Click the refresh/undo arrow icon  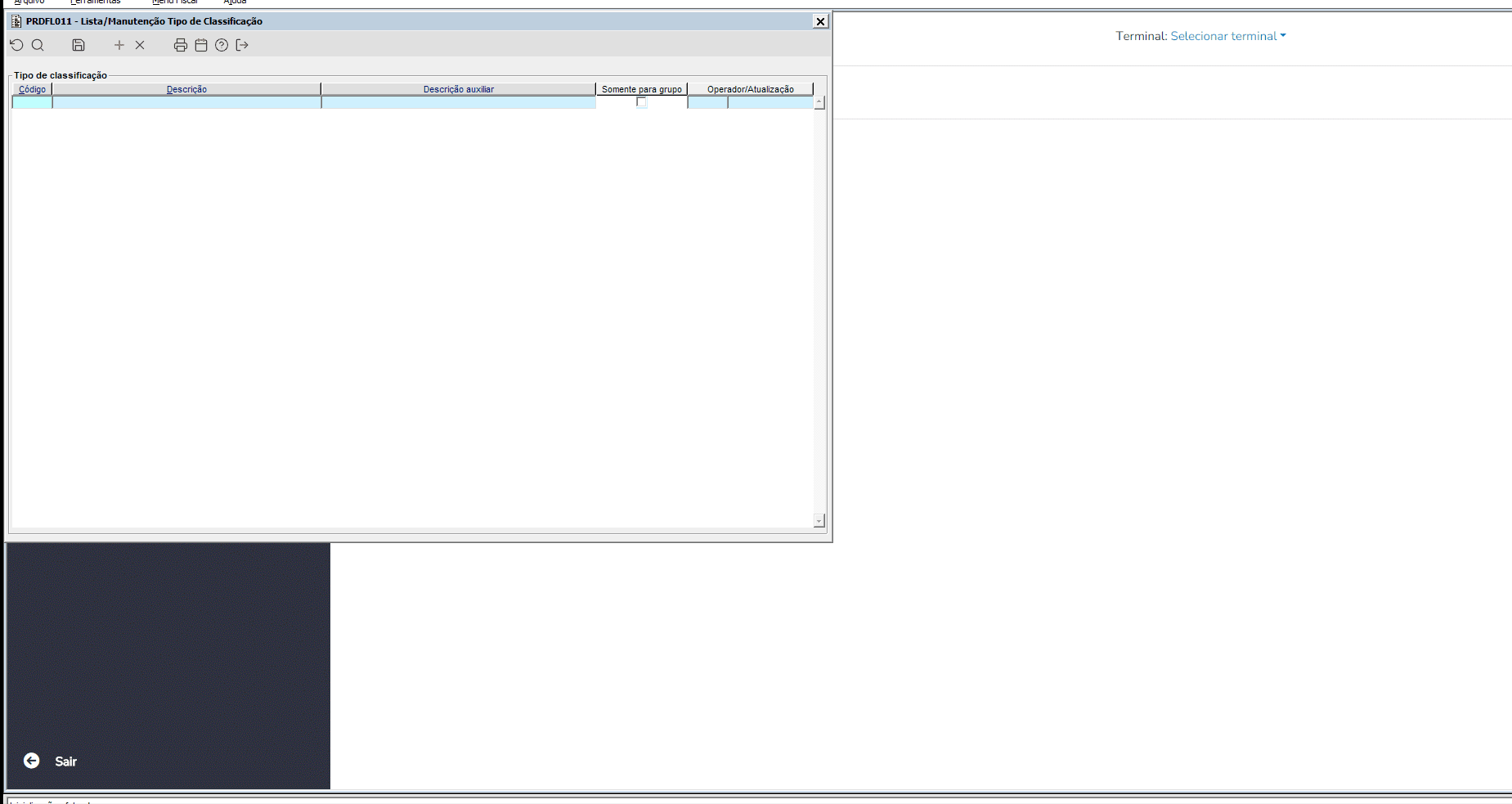click(x=16, y=45)
